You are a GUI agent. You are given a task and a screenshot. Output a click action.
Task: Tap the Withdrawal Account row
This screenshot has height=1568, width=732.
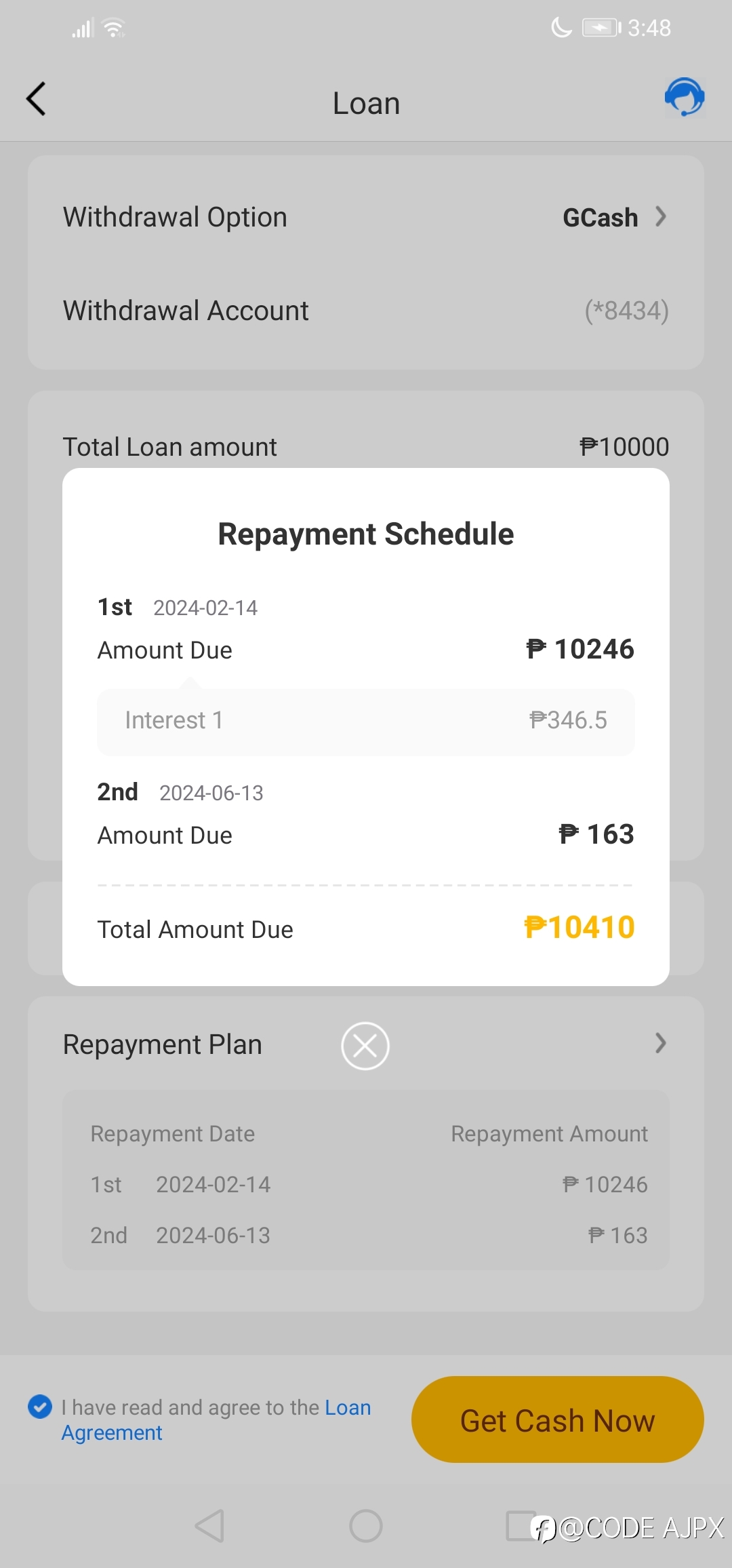pos(366,311)
